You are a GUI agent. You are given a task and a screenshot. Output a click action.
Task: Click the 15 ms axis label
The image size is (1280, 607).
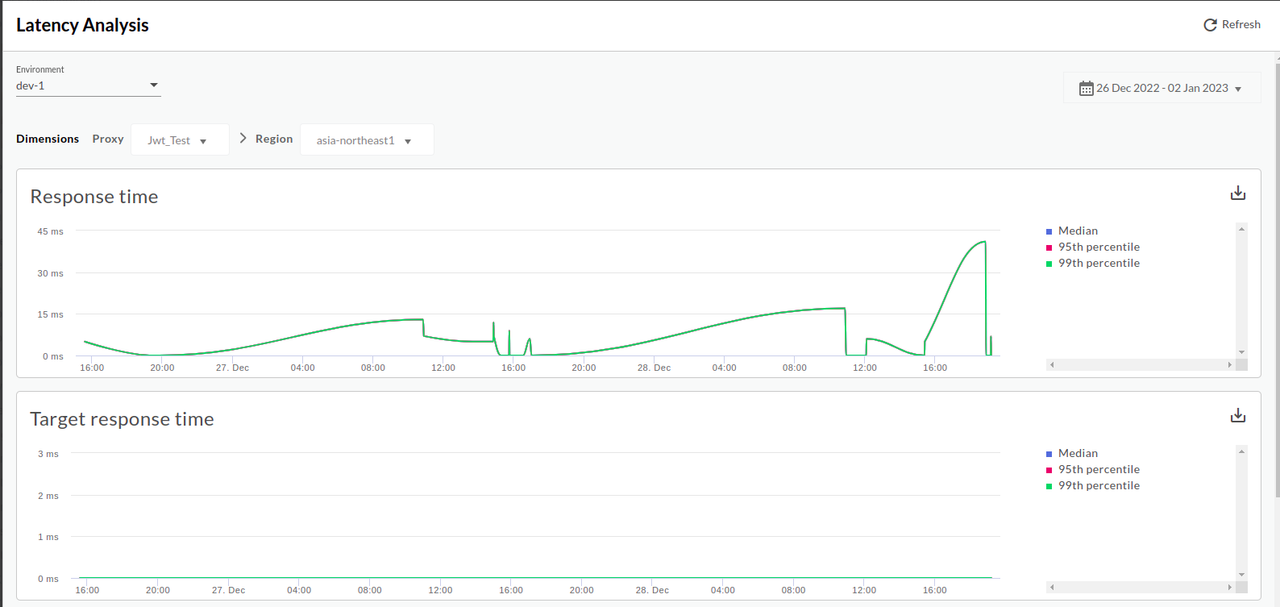tap(51, 314)
